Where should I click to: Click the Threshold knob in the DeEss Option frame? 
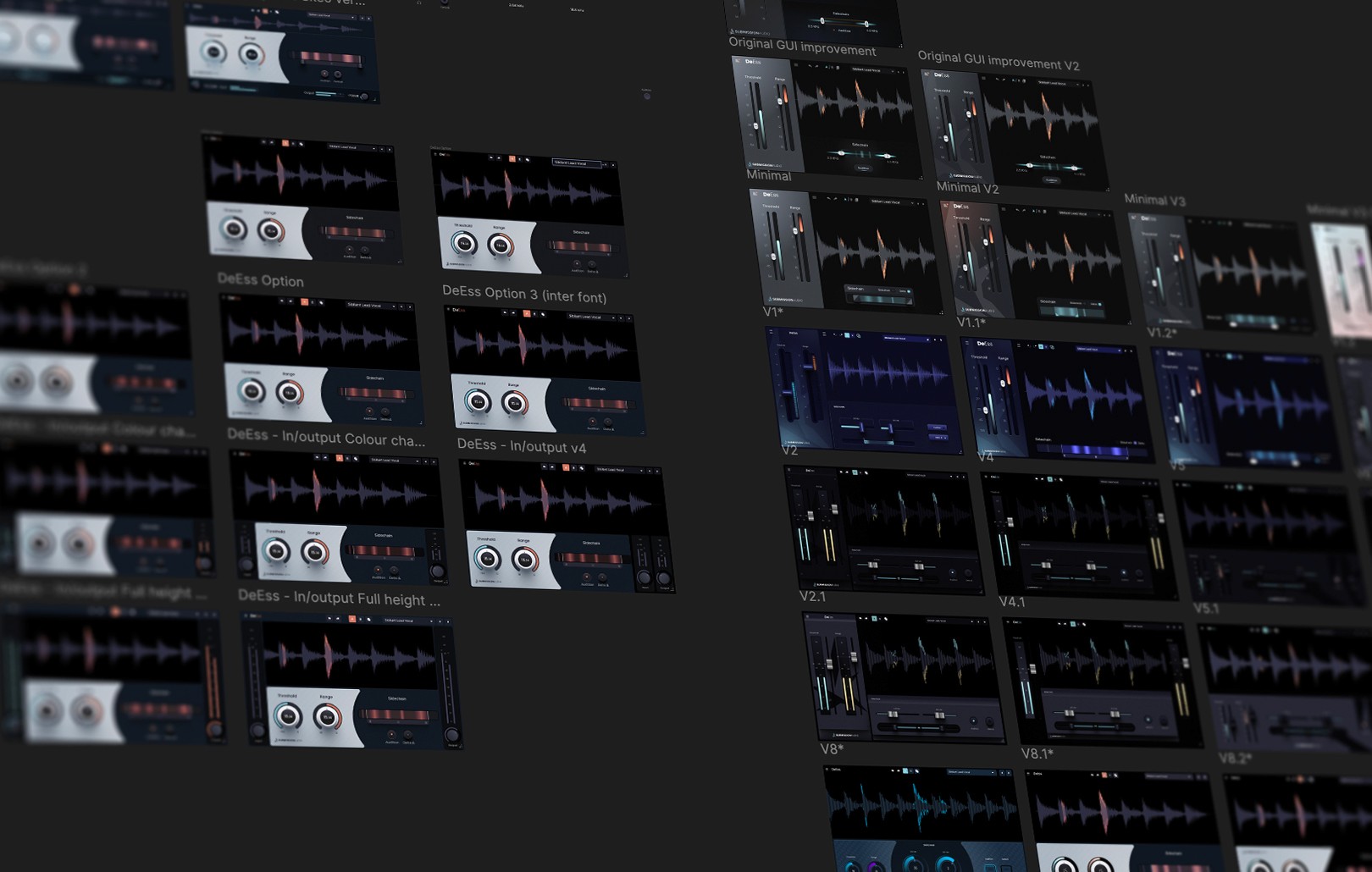coord(252,391)
